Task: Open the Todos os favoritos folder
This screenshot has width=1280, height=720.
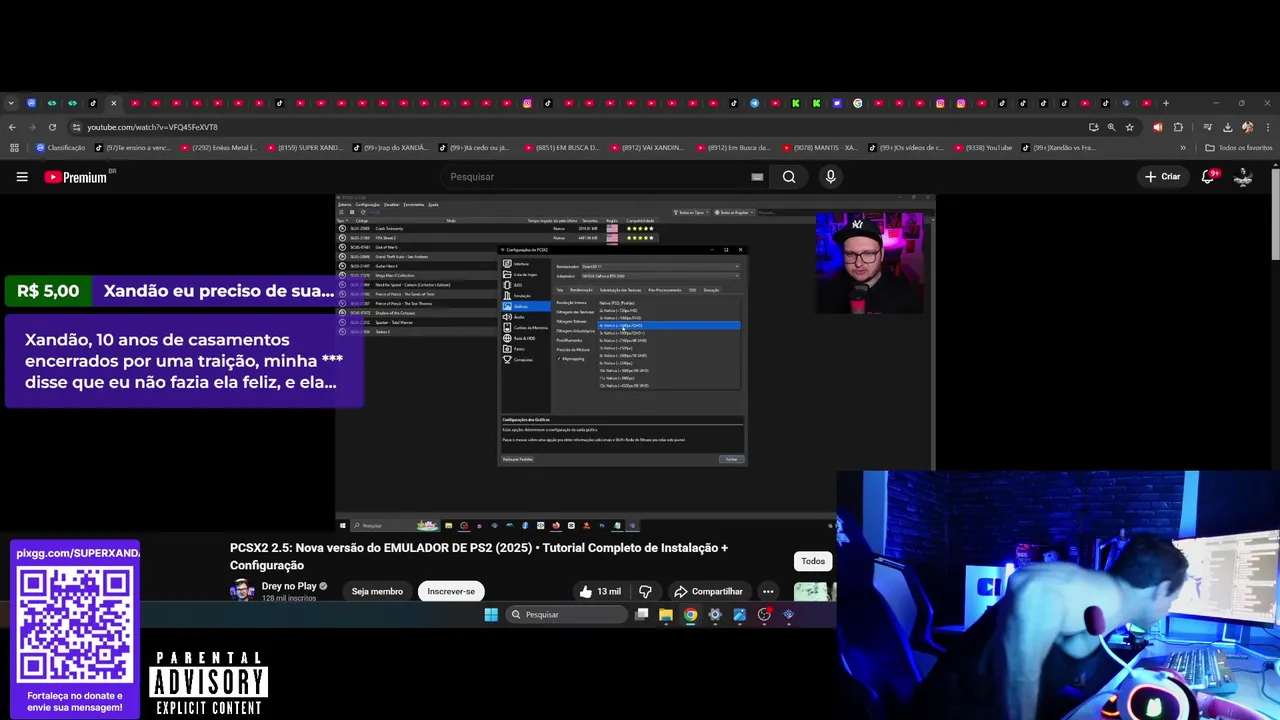Action: tap(1239, 148)
